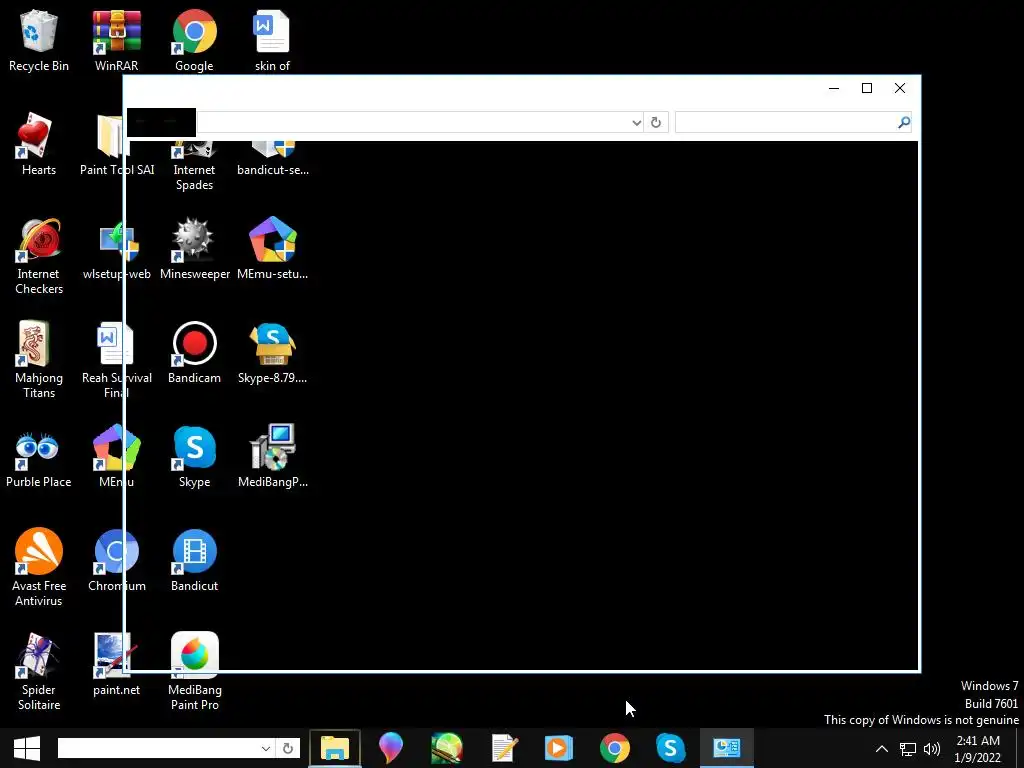Open Skype from the taskbar
The height and width of the screenshot is (768, 1024).
point(670,748)
